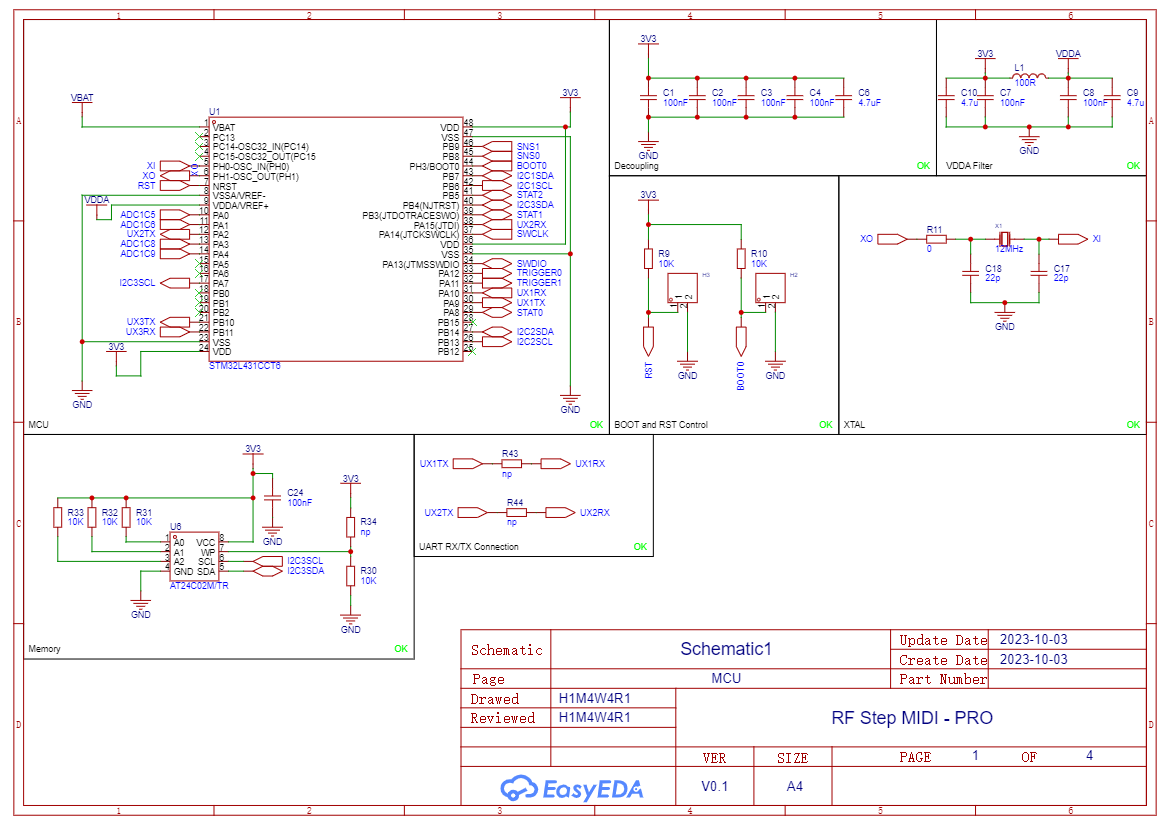1170x825 pixels.
Task: Select the GND symbol in XTAL block
Action: coord(1004,316)
